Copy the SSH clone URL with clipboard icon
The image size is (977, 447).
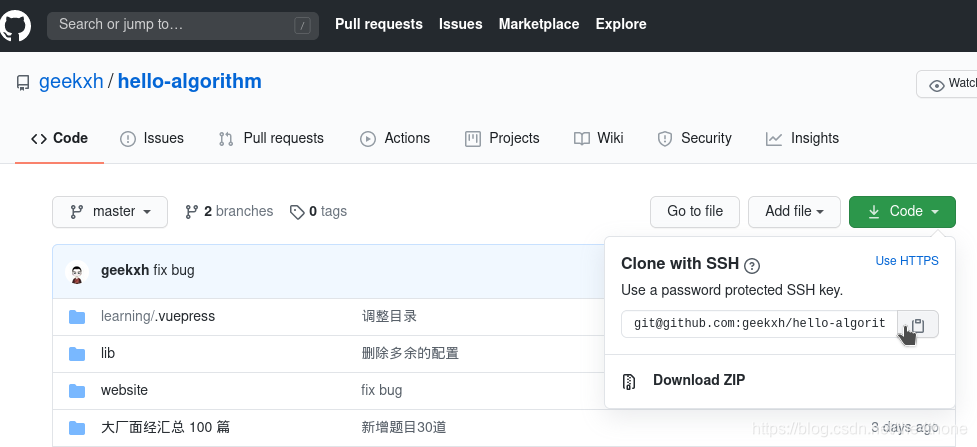[x=918, y=324]
